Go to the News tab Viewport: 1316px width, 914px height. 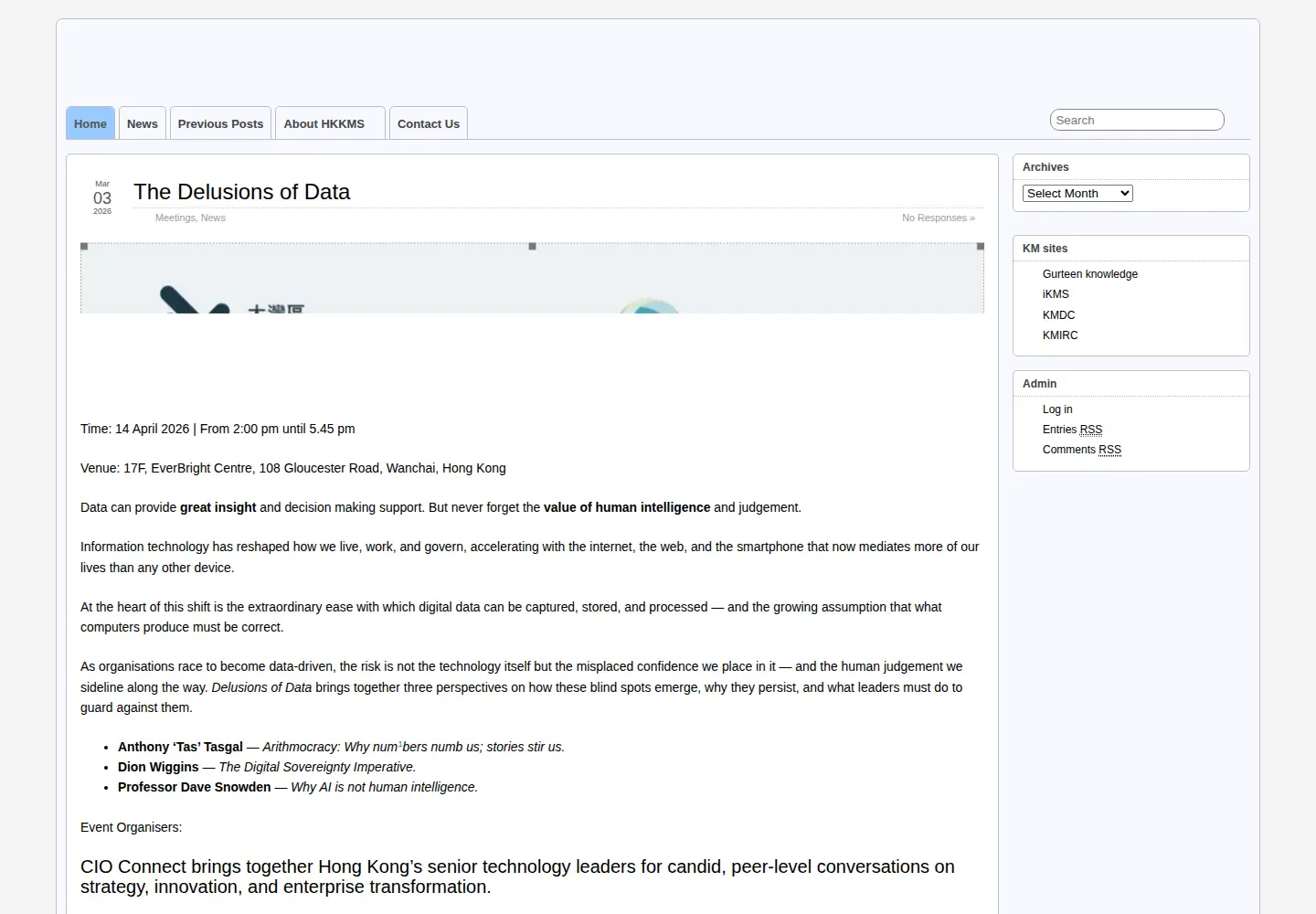[143, 123]
